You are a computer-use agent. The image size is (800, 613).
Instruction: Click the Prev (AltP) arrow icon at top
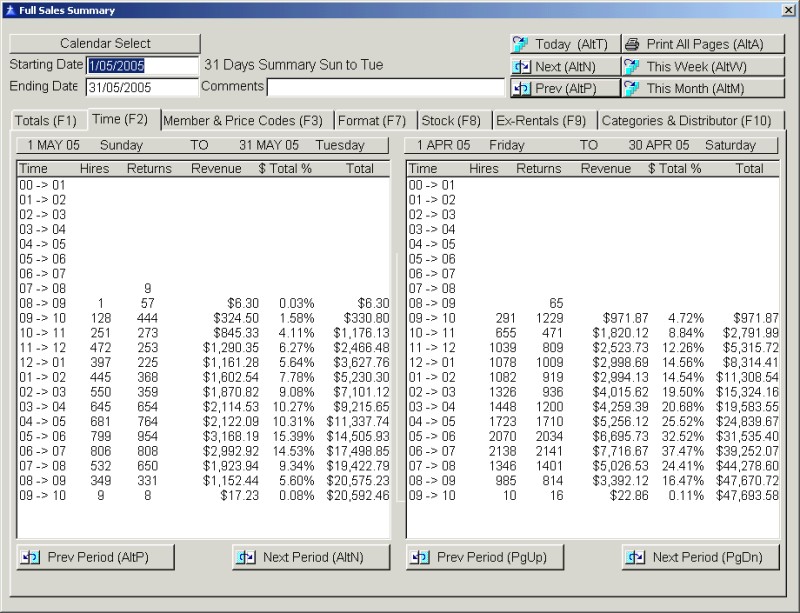pos(520,88)
